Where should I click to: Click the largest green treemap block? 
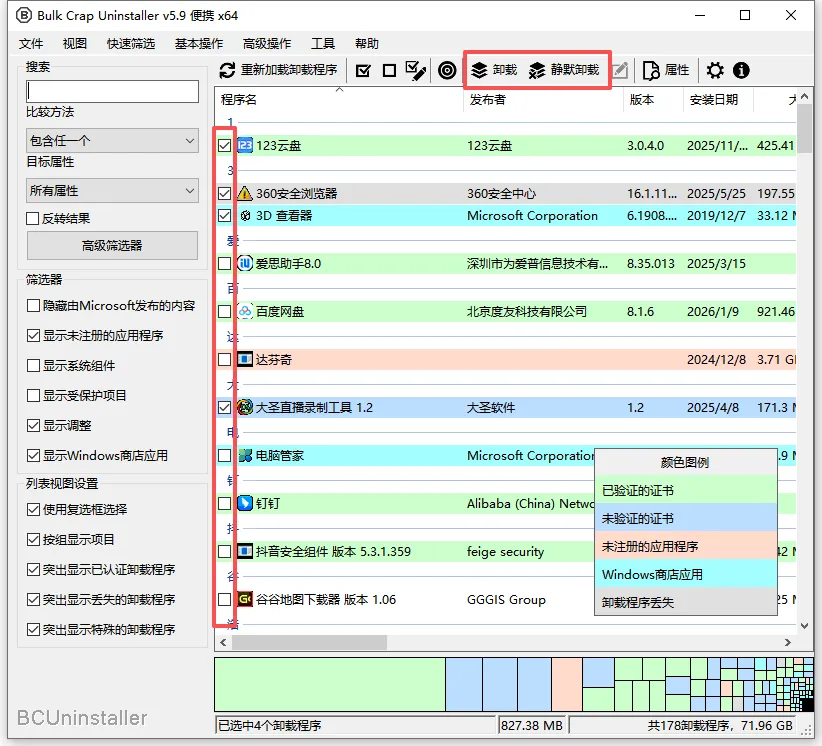click(x=330, y=685)
